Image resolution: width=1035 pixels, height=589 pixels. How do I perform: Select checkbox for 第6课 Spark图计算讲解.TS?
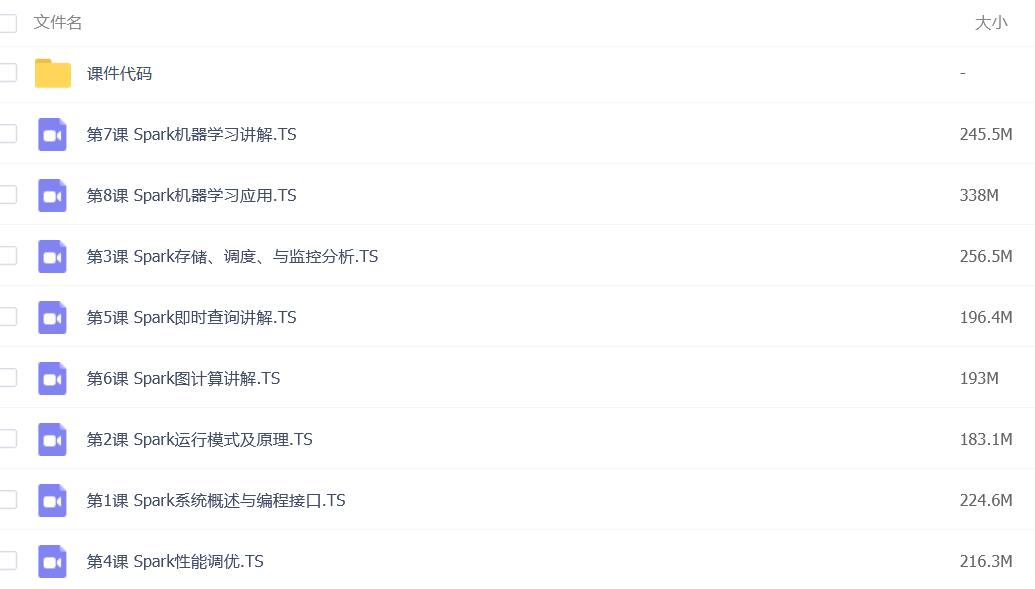(x=8, y=378)
